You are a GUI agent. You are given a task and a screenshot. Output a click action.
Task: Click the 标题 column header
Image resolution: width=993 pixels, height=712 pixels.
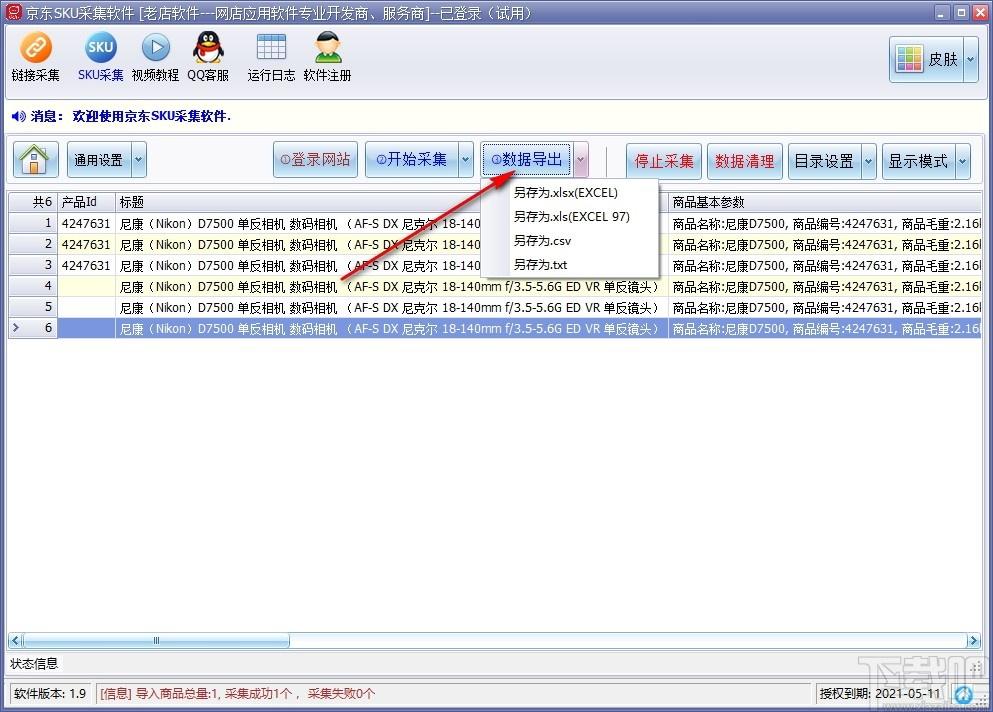(x=298, y=202)
